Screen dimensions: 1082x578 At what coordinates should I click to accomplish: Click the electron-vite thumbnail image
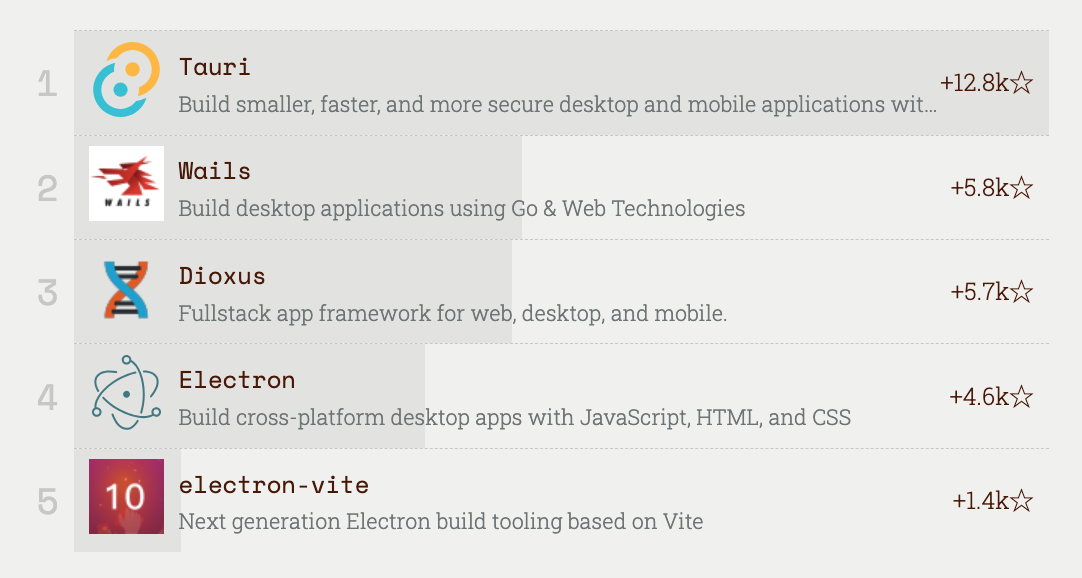click(x=126, y=497)
